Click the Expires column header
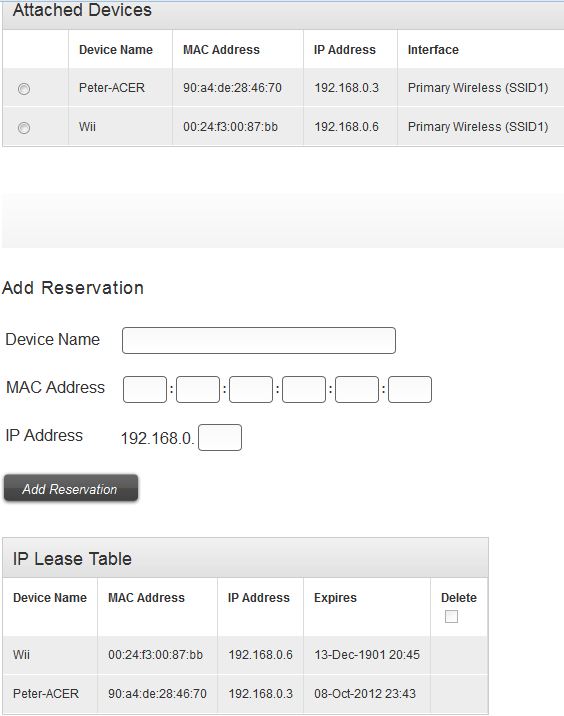Screen dimensions: 564x716 [335, 598]
